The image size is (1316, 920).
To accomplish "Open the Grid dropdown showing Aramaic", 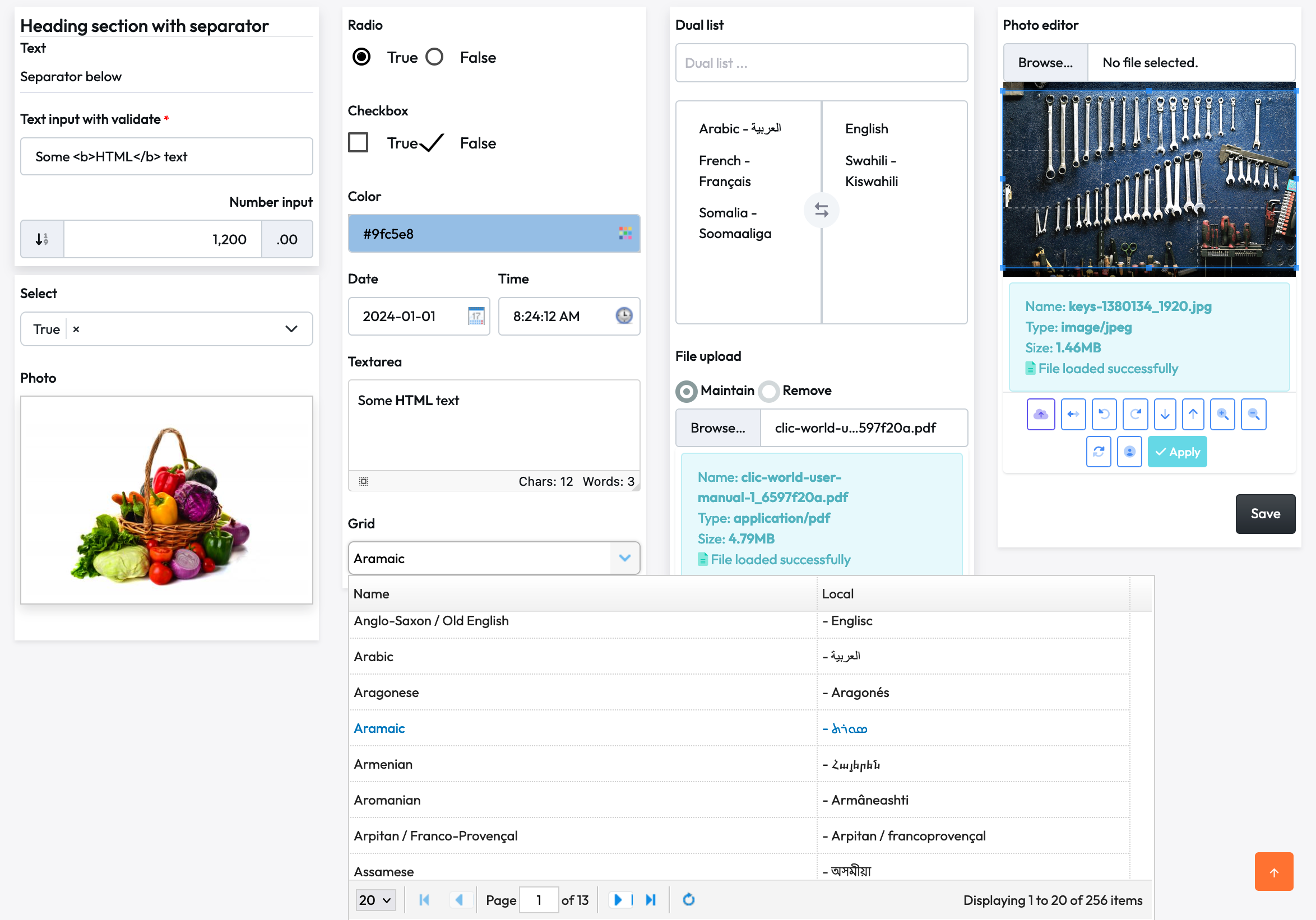I will tap(624, 558).
